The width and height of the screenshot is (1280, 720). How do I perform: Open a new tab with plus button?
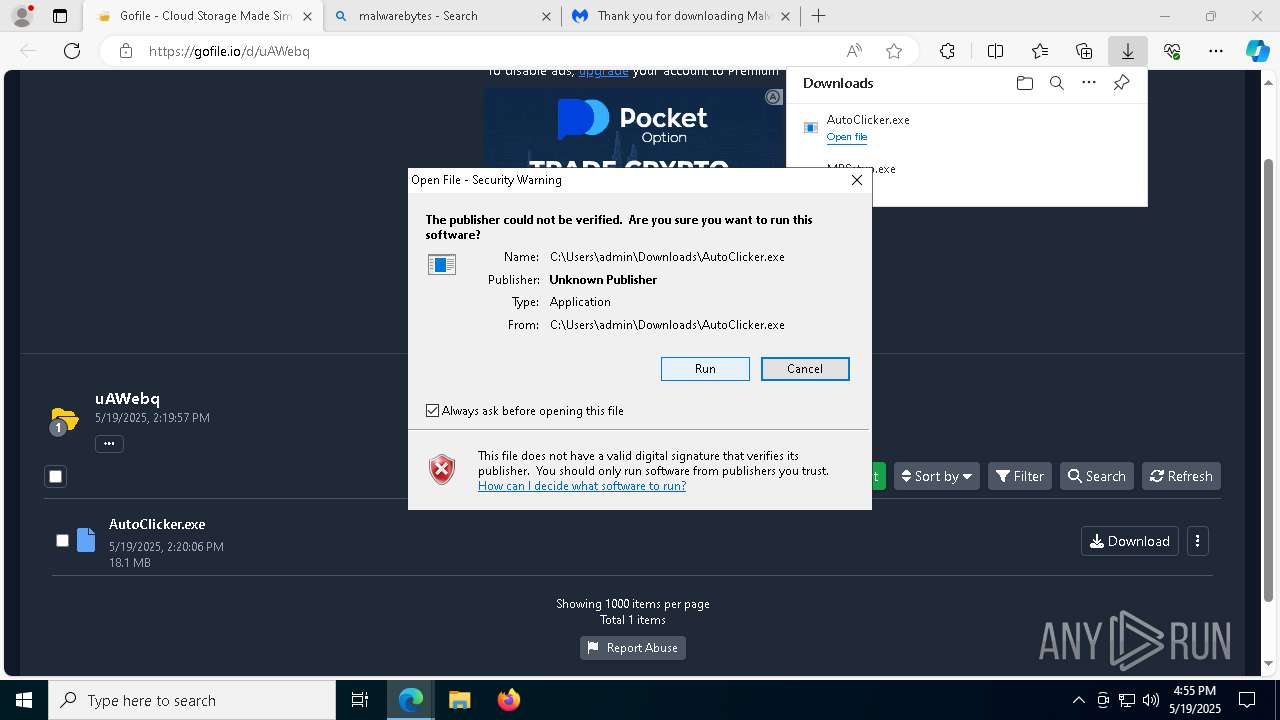[x=819, y=16]
